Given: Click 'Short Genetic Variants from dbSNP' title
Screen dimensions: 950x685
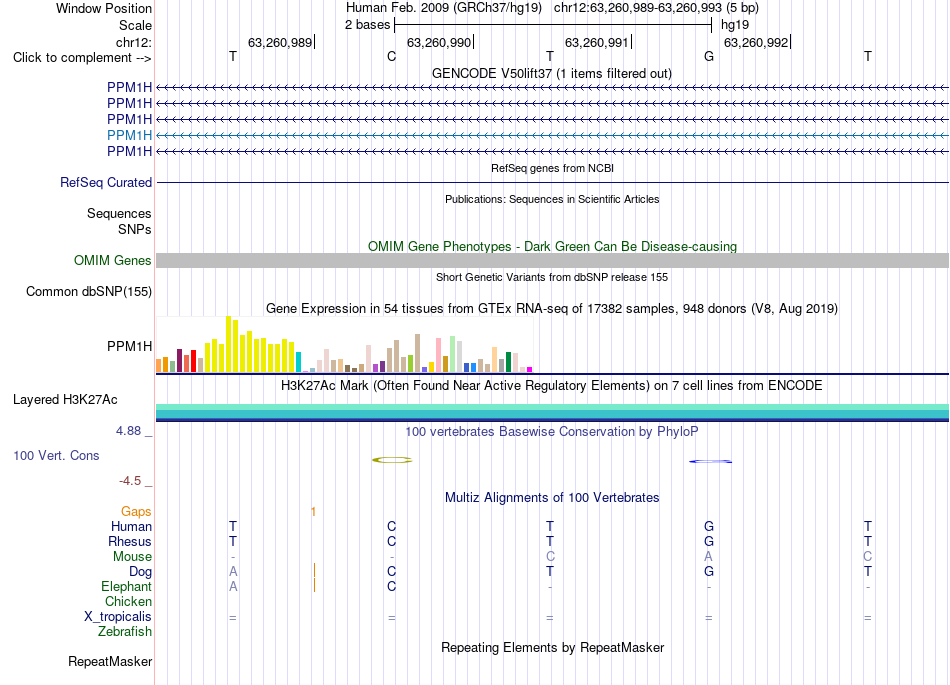Looking at the screenshot, I should (552, 277).
